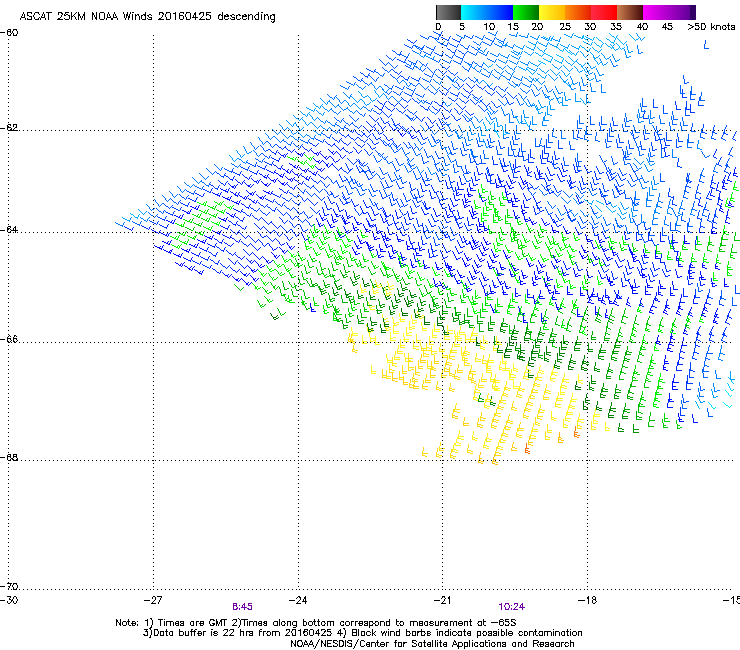Click the isolated blue wind barb at top right

pos(706,45)
